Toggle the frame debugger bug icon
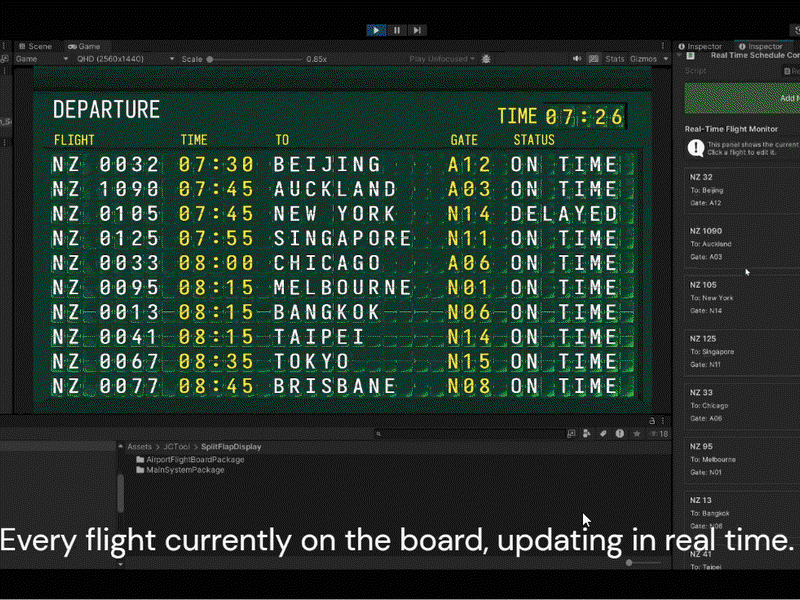This screenshot has width=800, height=600. (486, 59)
